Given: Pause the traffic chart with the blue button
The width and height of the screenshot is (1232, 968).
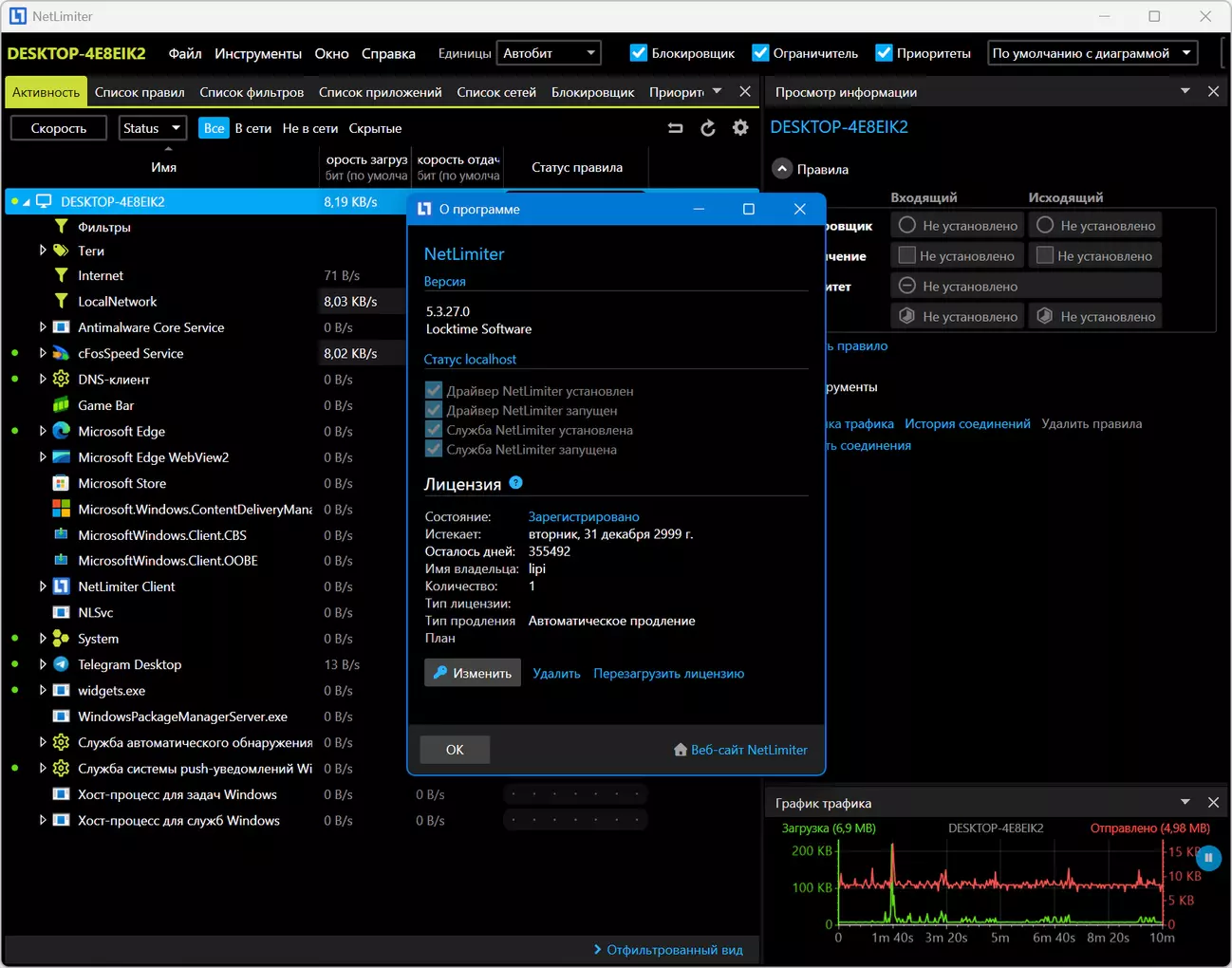Looking at the screenshot, I should pos(1208,858).
